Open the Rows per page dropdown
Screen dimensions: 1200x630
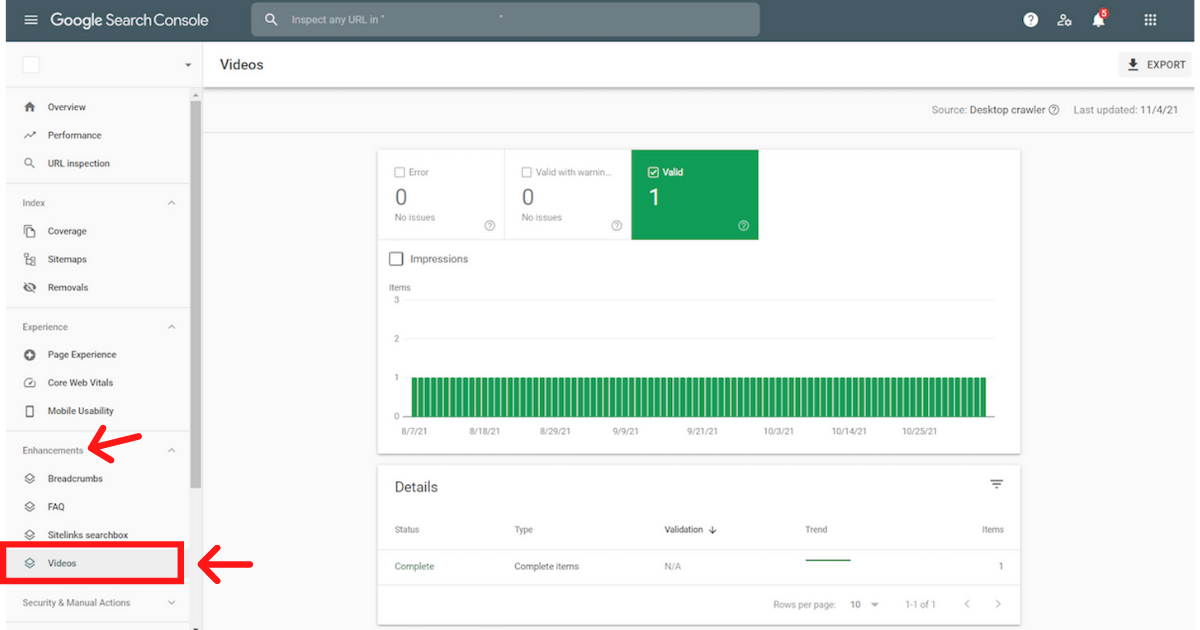point(864,605)
